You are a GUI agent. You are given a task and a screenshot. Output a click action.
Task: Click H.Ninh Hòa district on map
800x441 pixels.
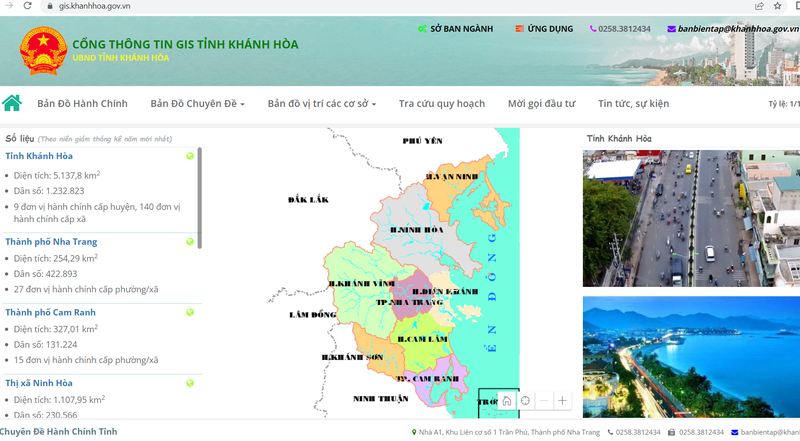(416, 230)
